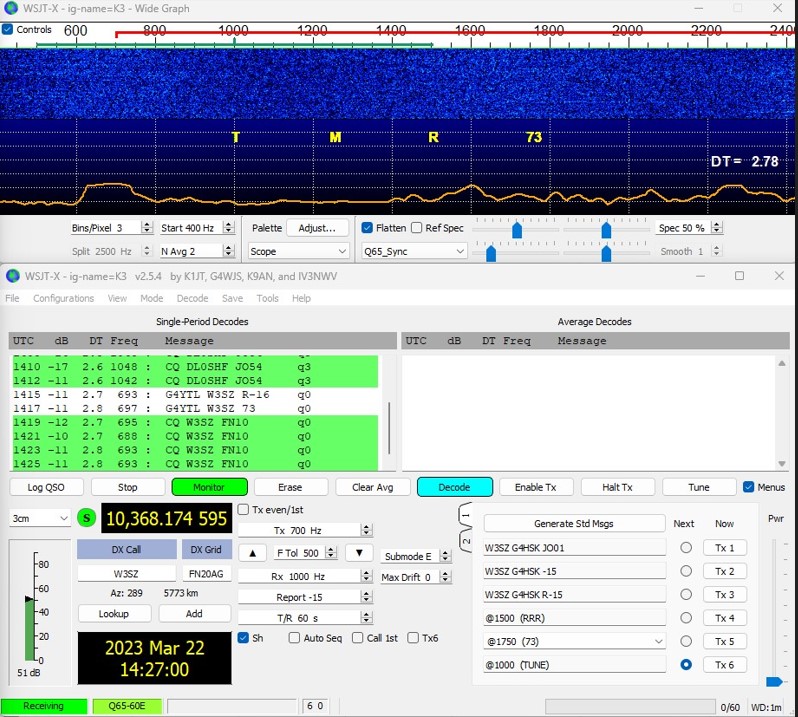Enable the Ref Spec checkbox

click(x=417, y=228)
